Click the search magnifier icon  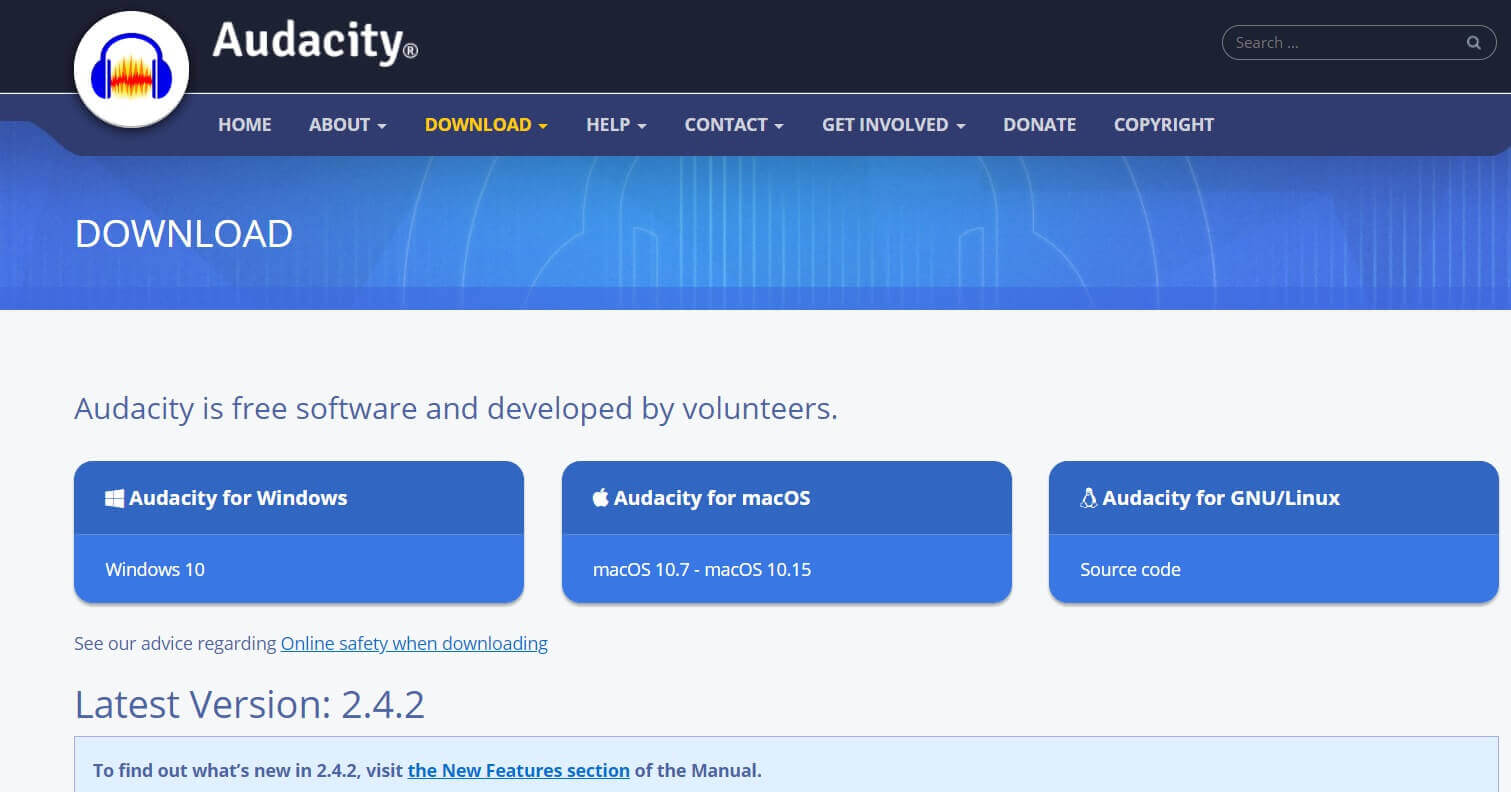(x=1473, y=43)
